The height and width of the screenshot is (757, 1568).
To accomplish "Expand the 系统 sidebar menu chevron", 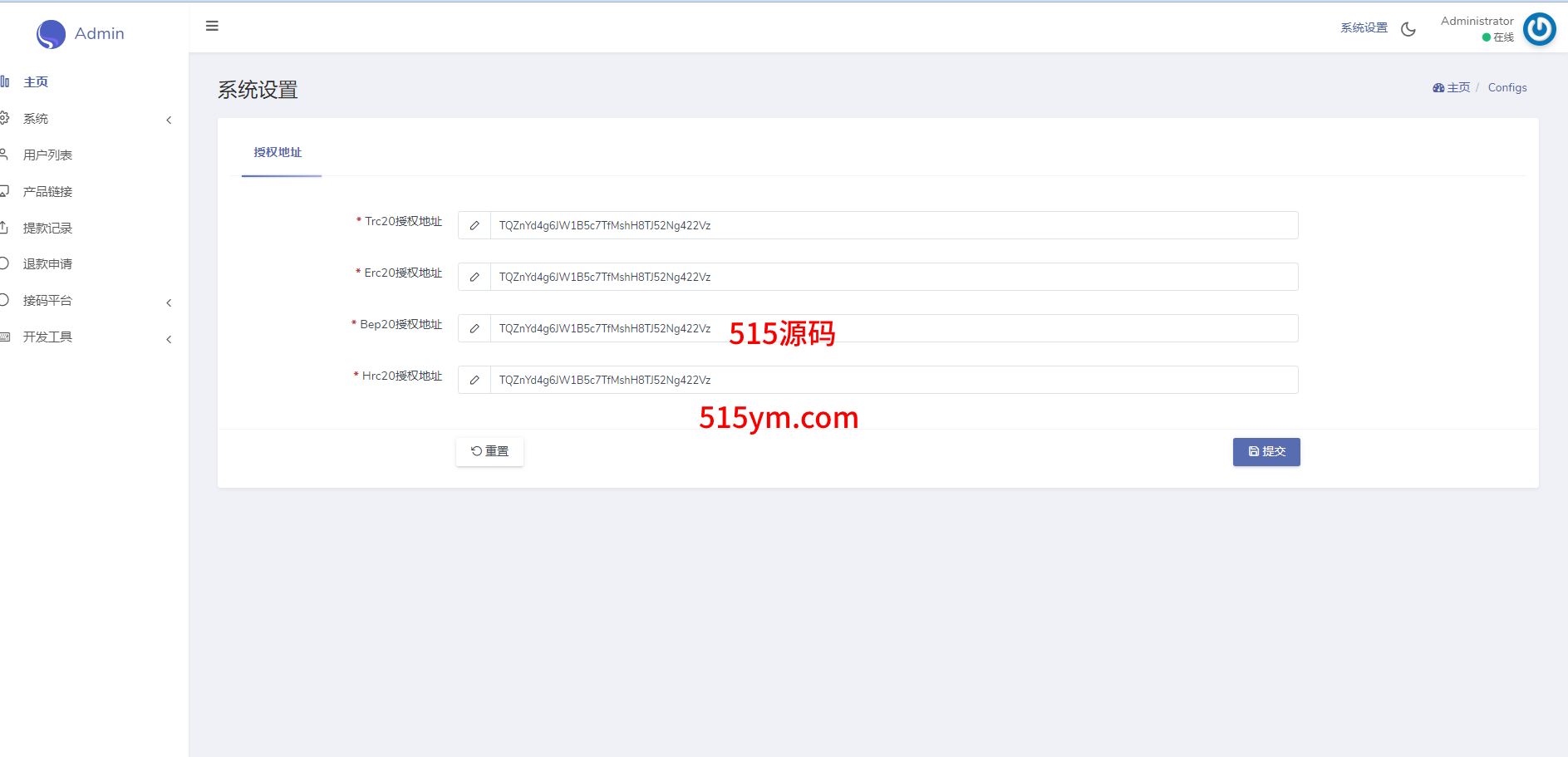I will coord(169,120).
